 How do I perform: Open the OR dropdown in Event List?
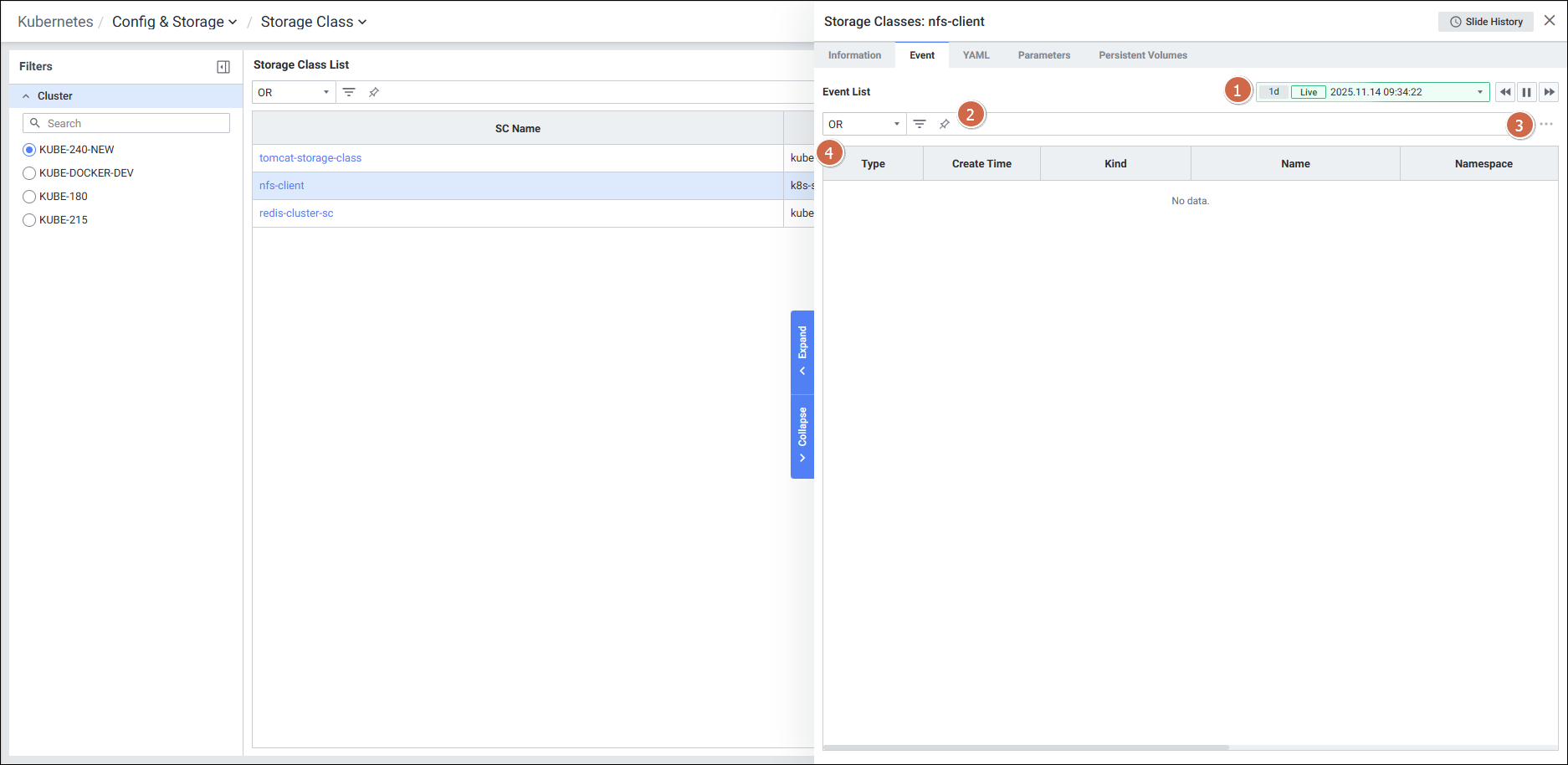pos(863,124)
